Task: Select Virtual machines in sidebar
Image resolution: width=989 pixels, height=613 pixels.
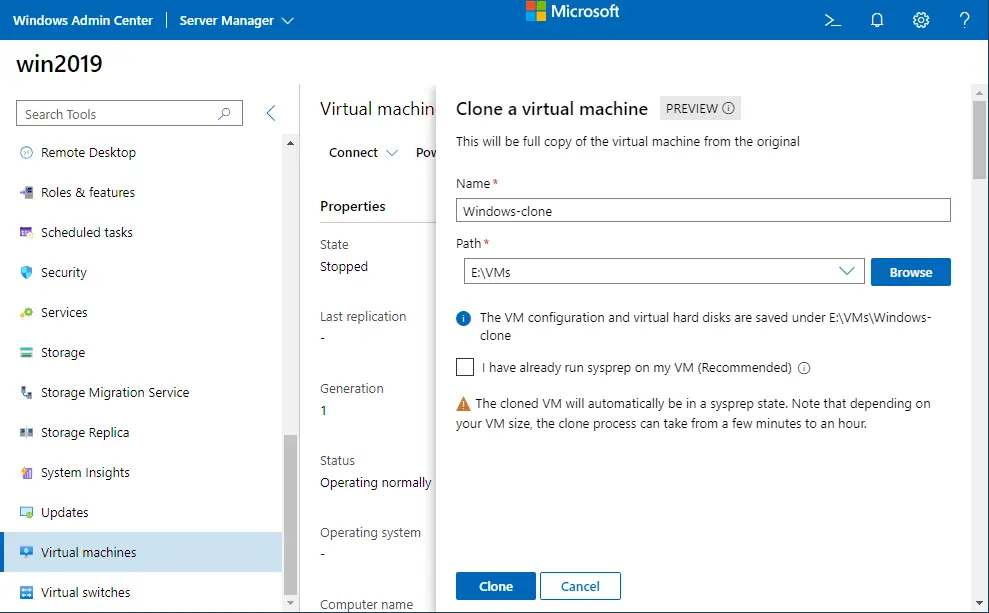Action: pyautogui.click(x=142, y=552)
